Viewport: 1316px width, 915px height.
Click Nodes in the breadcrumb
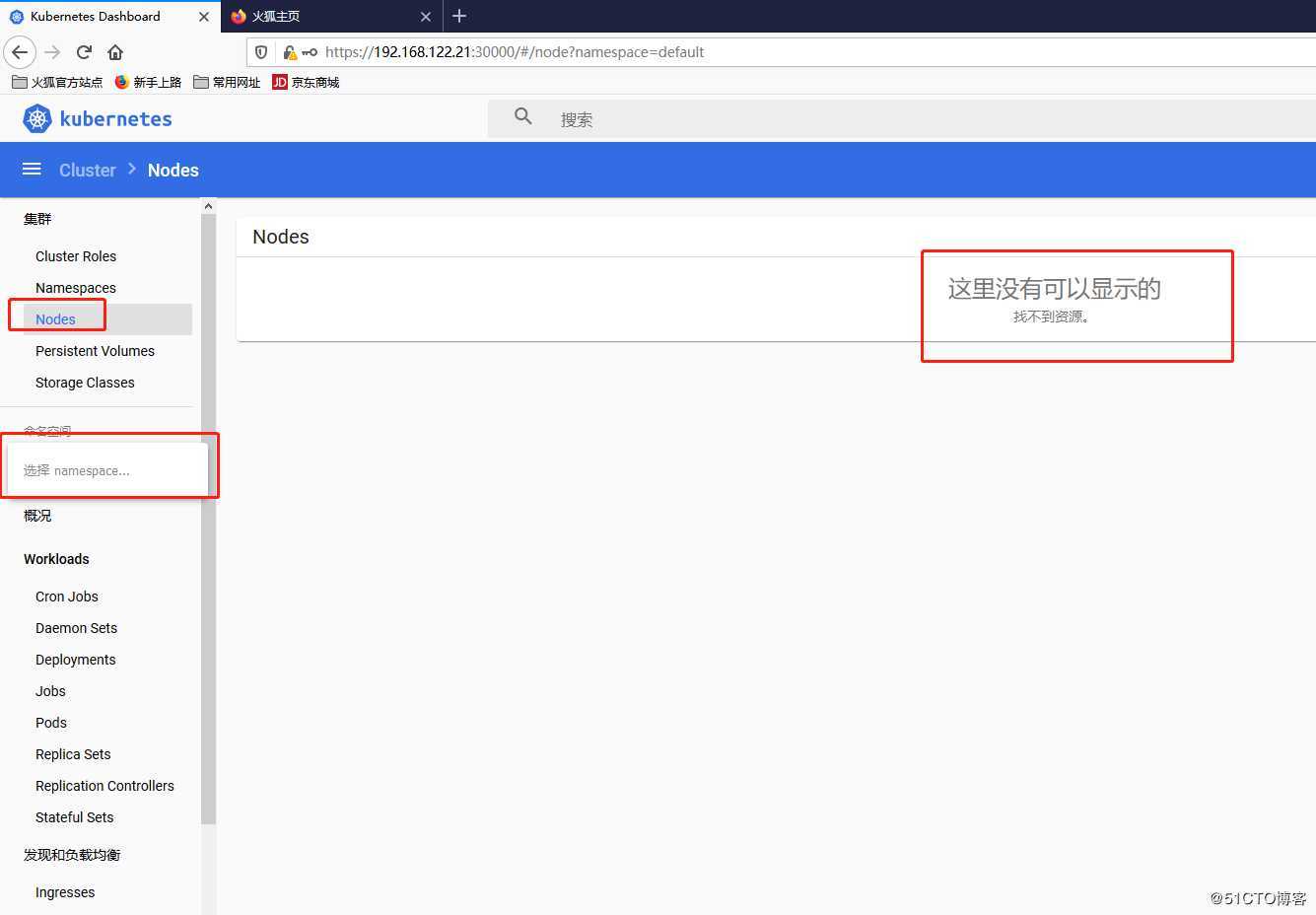click(173, 171)
